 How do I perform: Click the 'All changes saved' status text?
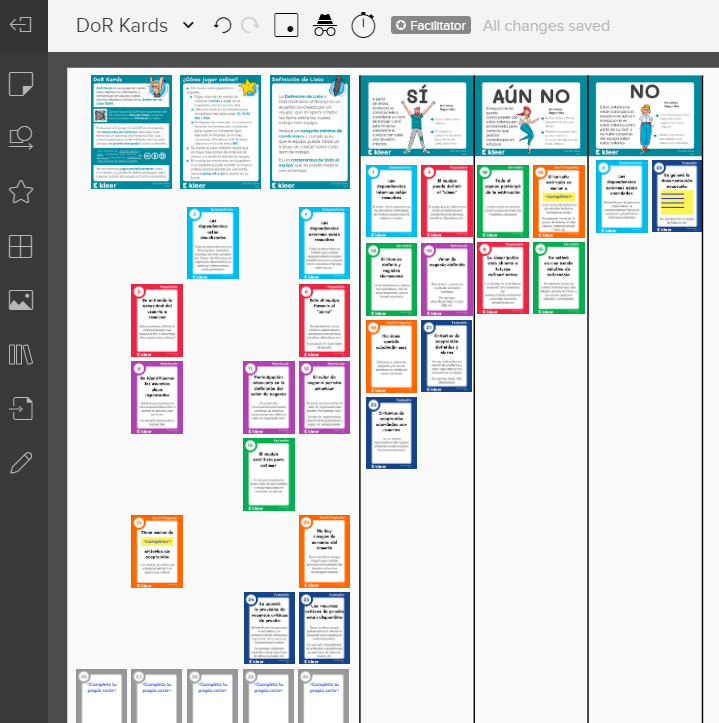[x=546, y=26]
